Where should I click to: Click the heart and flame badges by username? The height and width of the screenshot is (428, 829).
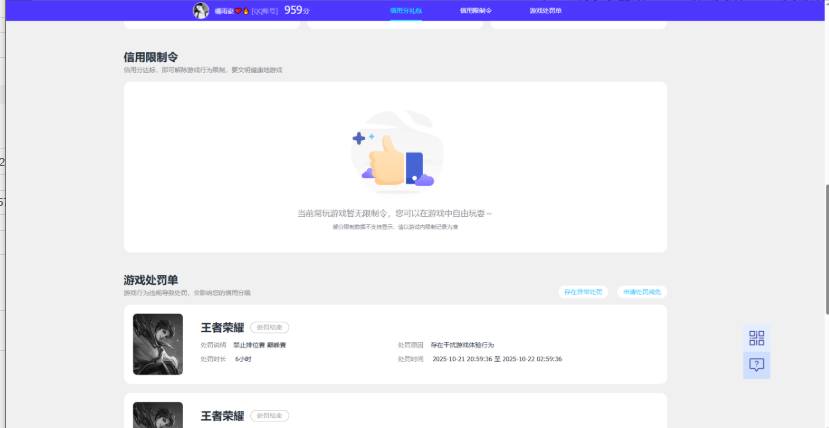242,11
